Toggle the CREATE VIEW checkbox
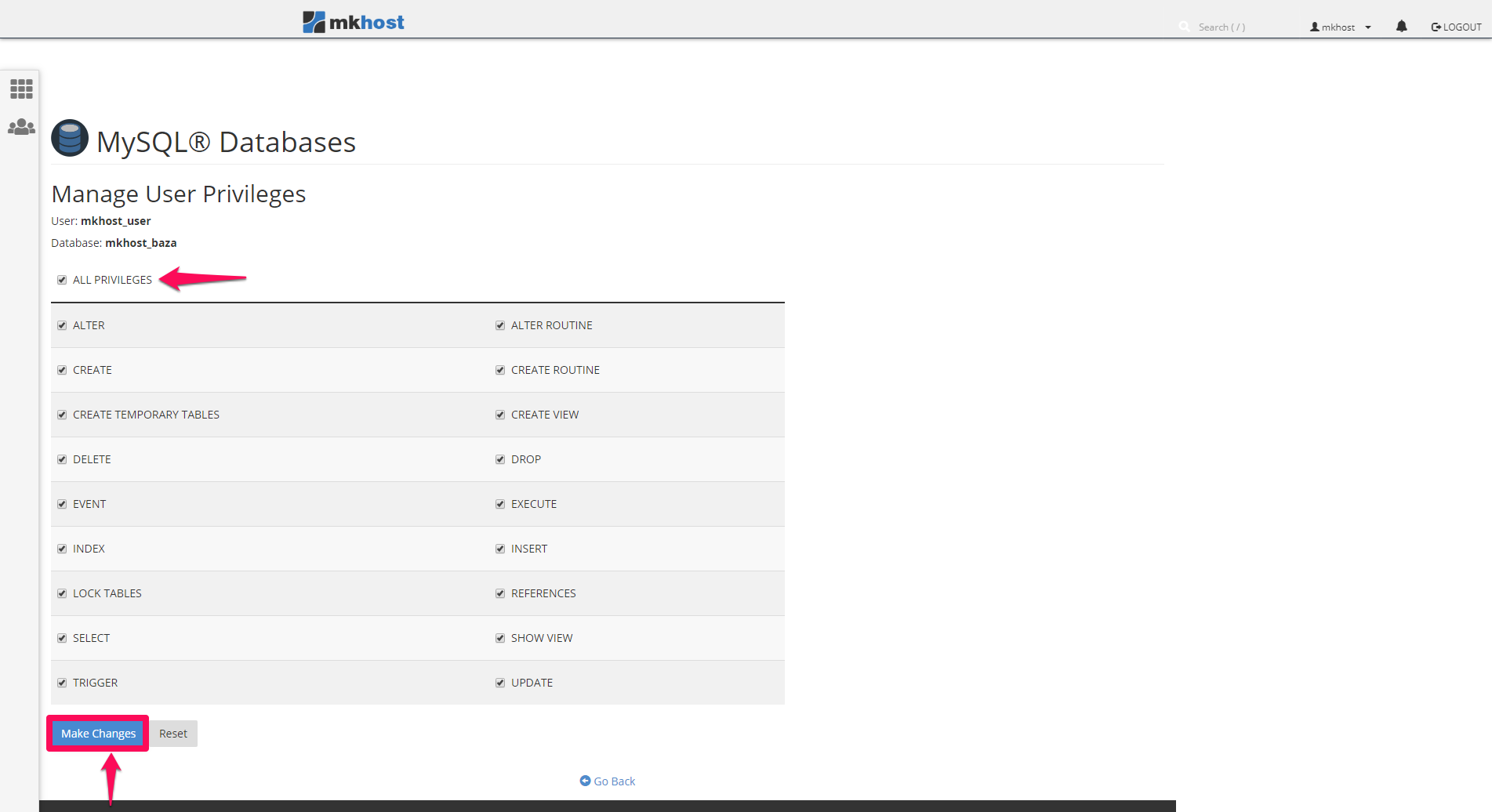The width and height of the screenshot is (1492, 812). click(500, 415)
